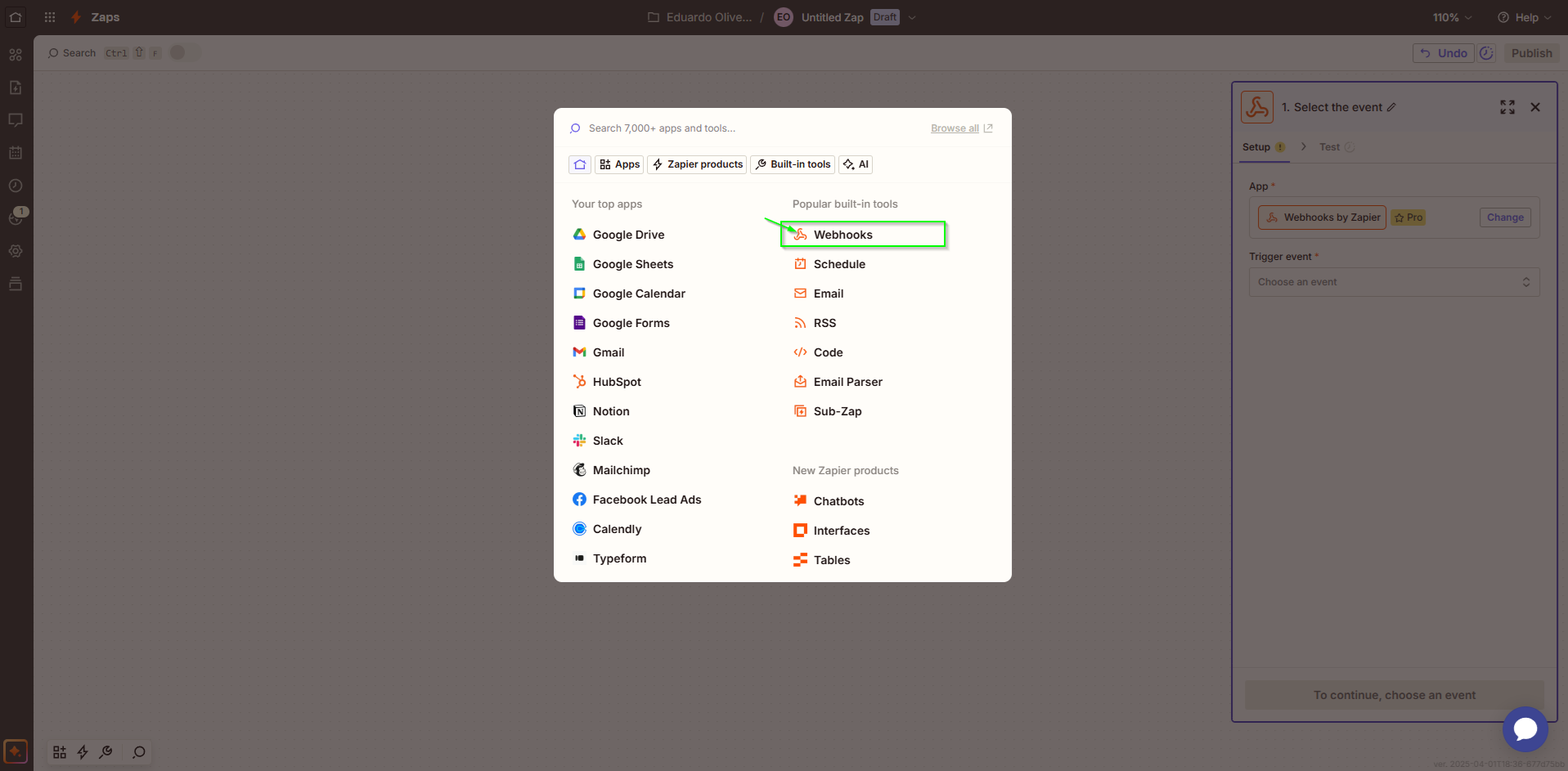This screenshot has height=771, width=1568.
Task: Open the live chat bubble
Action: (x=1525, y=729)
